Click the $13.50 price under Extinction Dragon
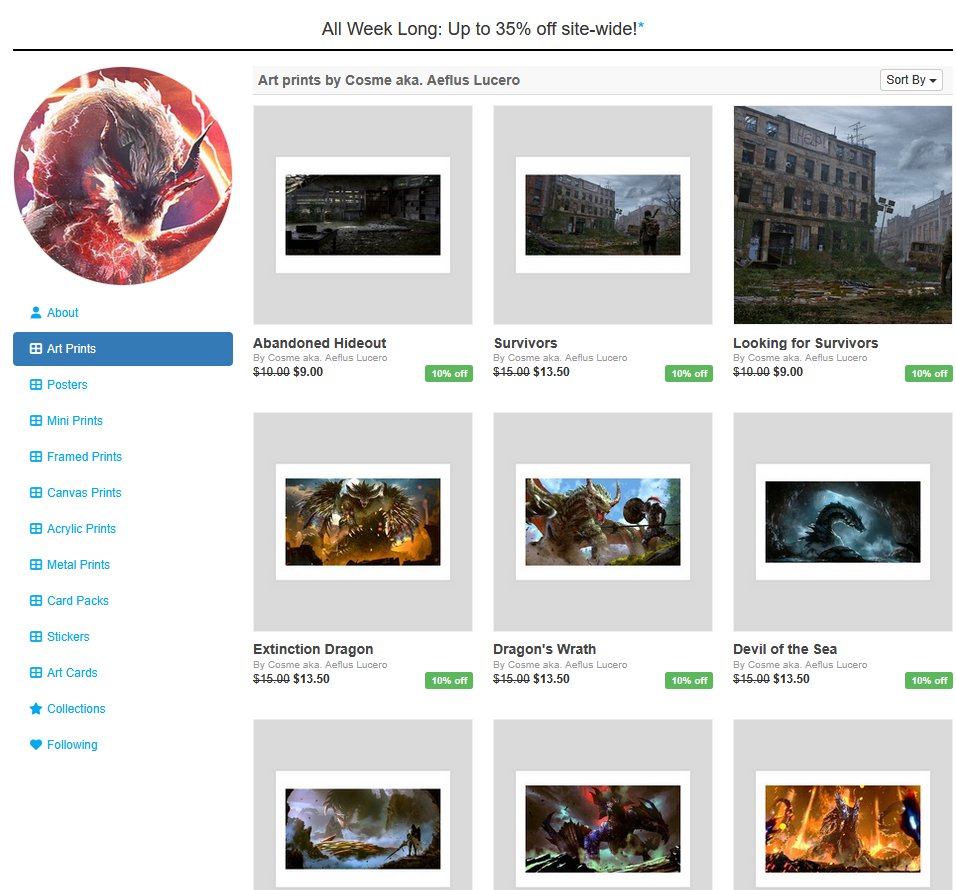 311,678
